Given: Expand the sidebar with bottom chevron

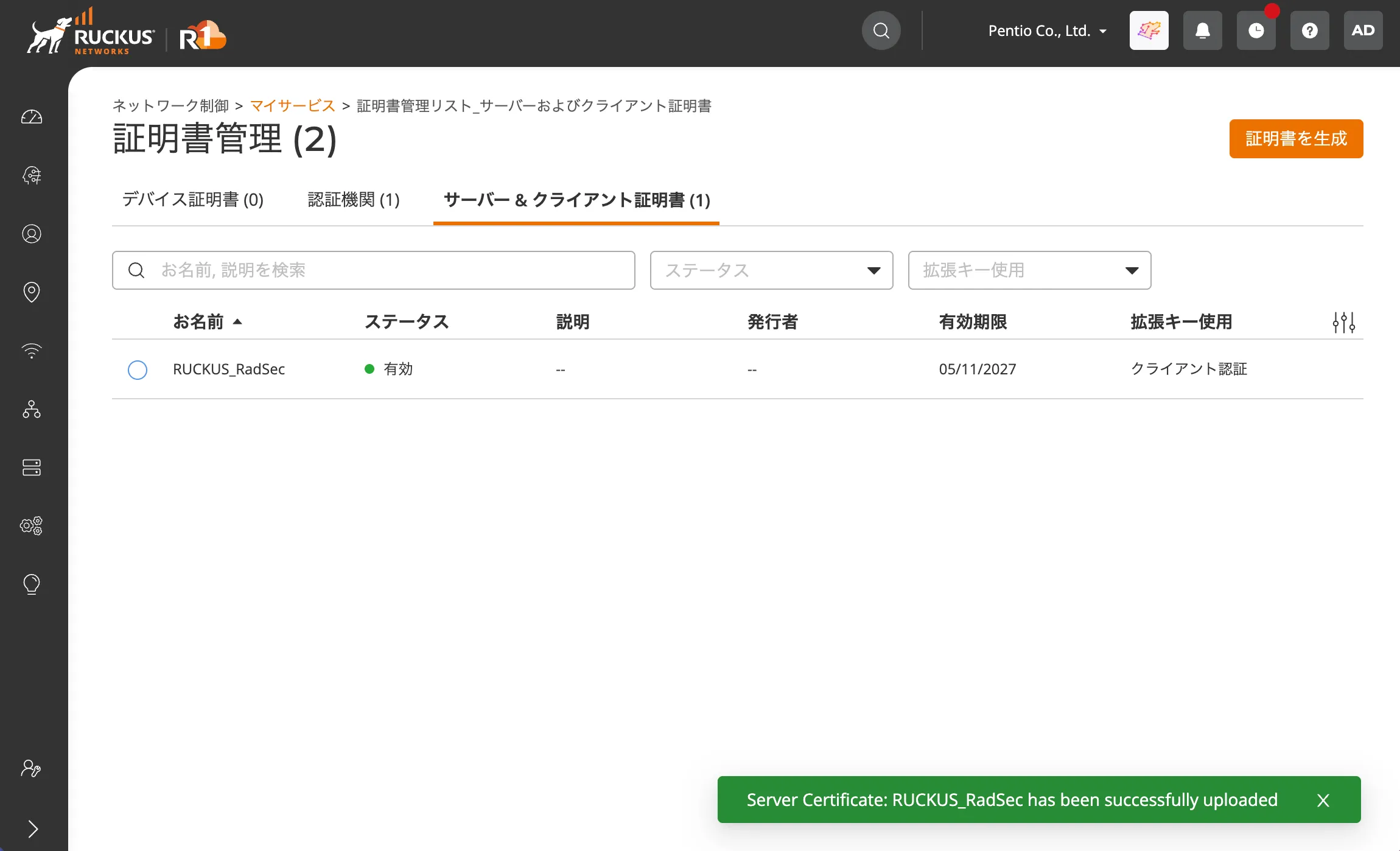Looking at the screenshot, I should (33, 828).
